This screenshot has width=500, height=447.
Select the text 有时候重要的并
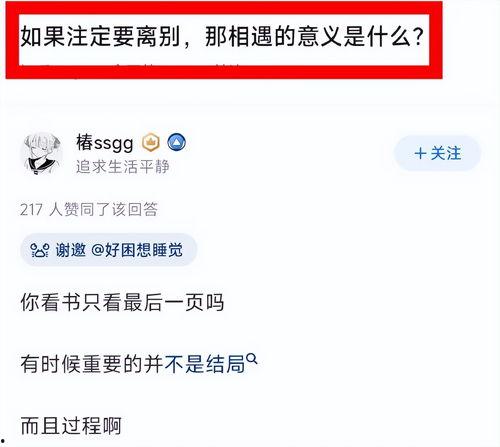pos(92,364)
